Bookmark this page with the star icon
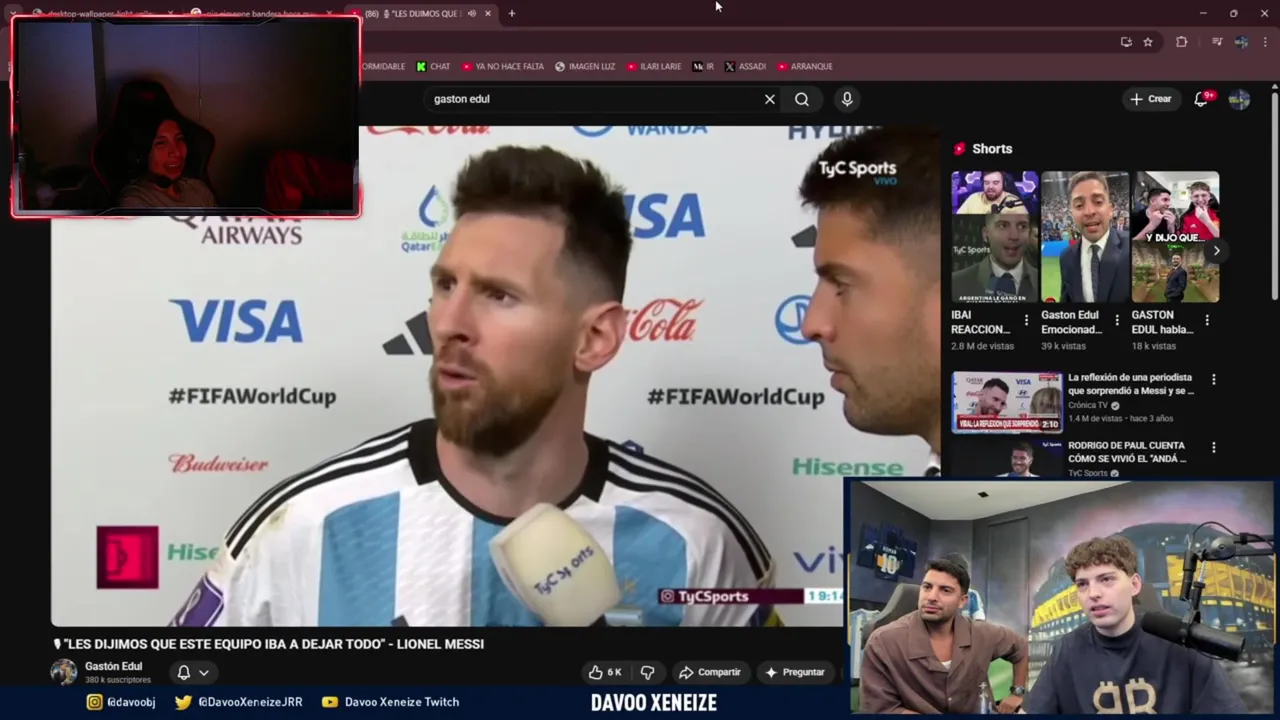The height and width of the screenshot is (720, 1280). click(x=1148, y=42)
